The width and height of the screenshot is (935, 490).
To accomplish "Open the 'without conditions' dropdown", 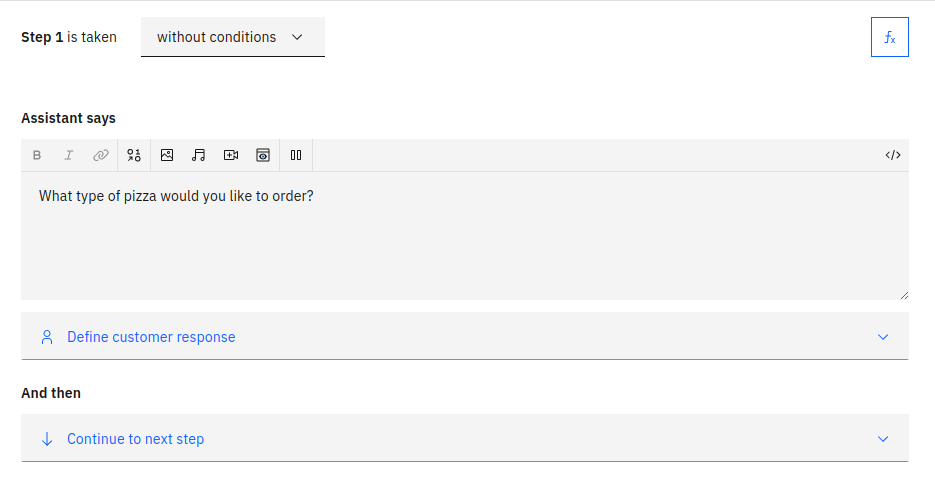I will point(232,37).
